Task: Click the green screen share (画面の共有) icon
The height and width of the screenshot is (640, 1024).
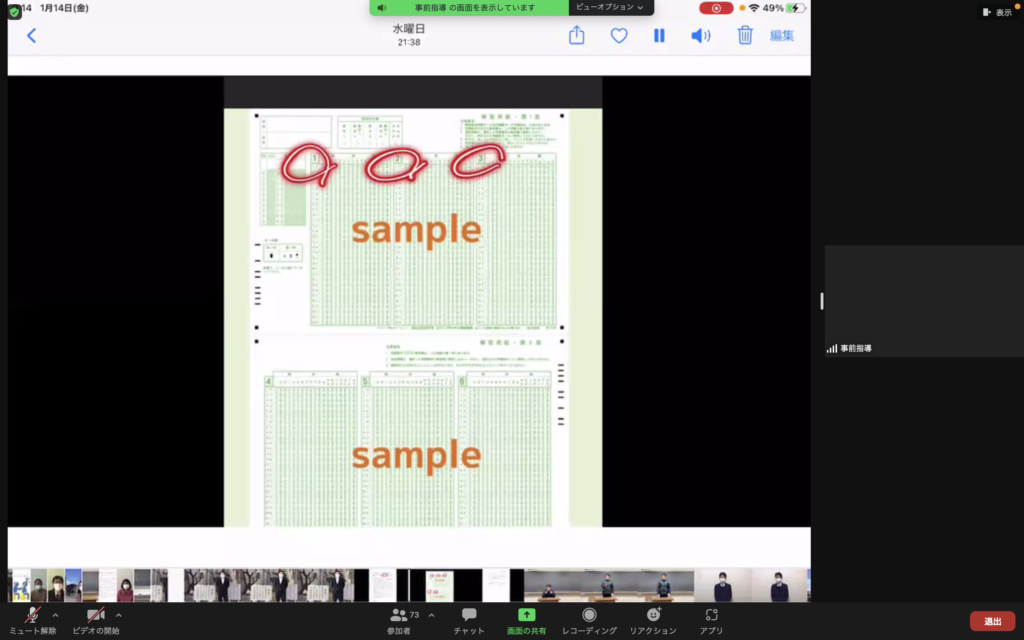Action: click(x=527, y=615)
